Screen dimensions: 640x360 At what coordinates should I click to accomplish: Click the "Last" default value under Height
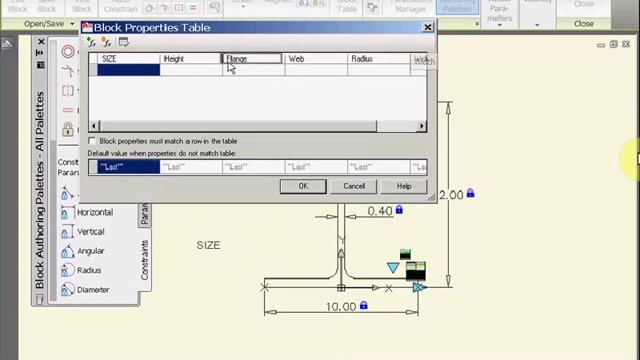[191, 167]
